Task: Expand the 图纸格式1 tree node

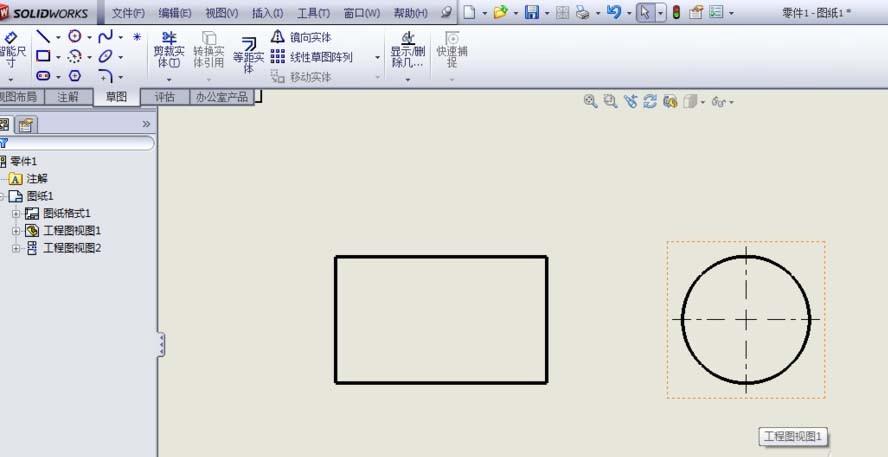Action: [16, 214]
